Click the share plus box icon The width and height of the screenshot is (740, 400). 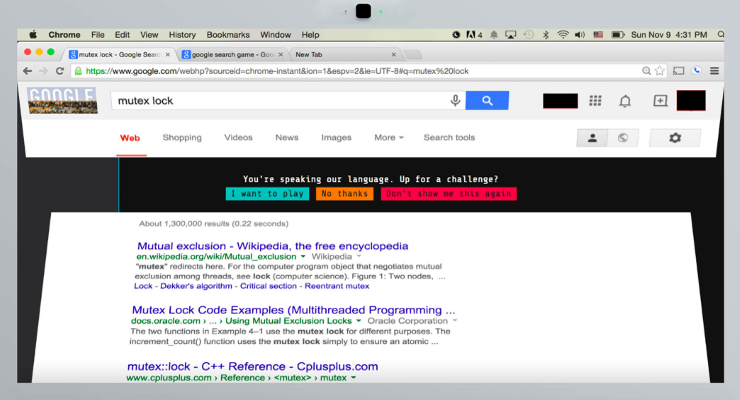[659, 101]
